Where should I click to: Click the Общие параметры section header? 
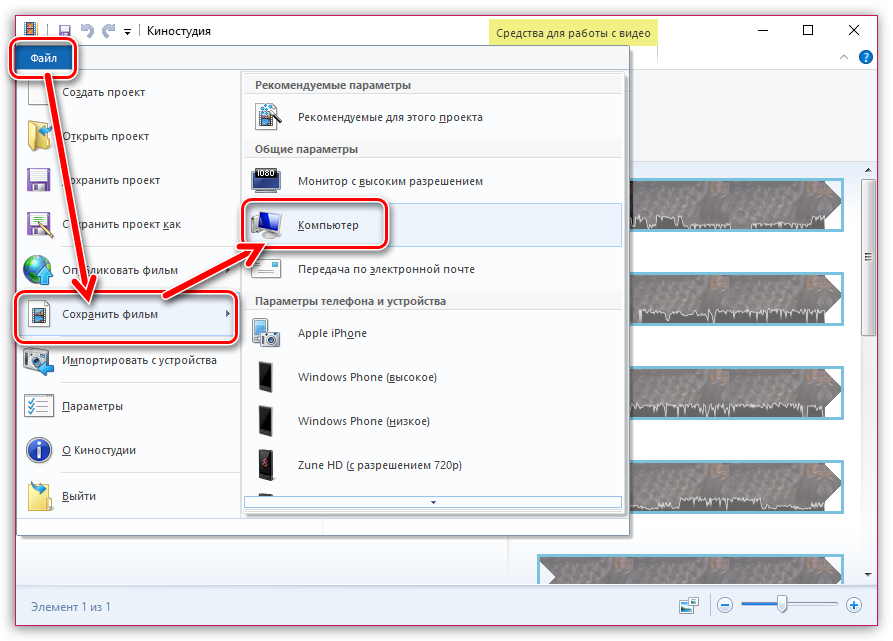click(x=306, y=149)
